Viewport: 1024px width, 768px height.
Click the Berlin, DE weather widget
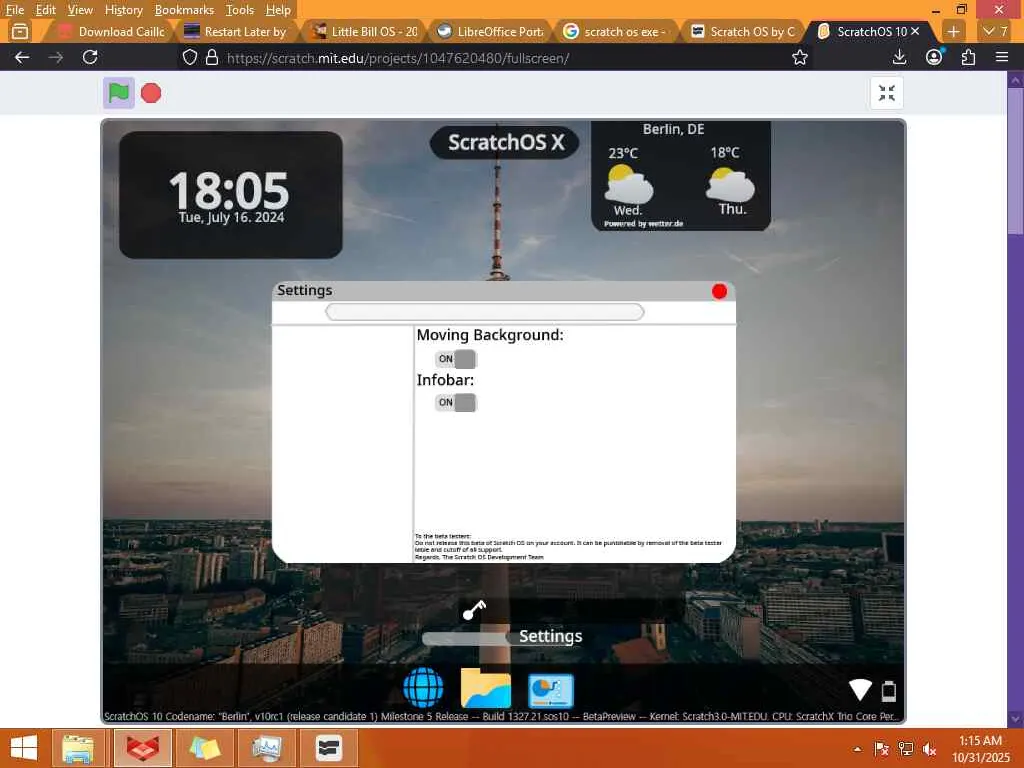(x=680, y=176)
